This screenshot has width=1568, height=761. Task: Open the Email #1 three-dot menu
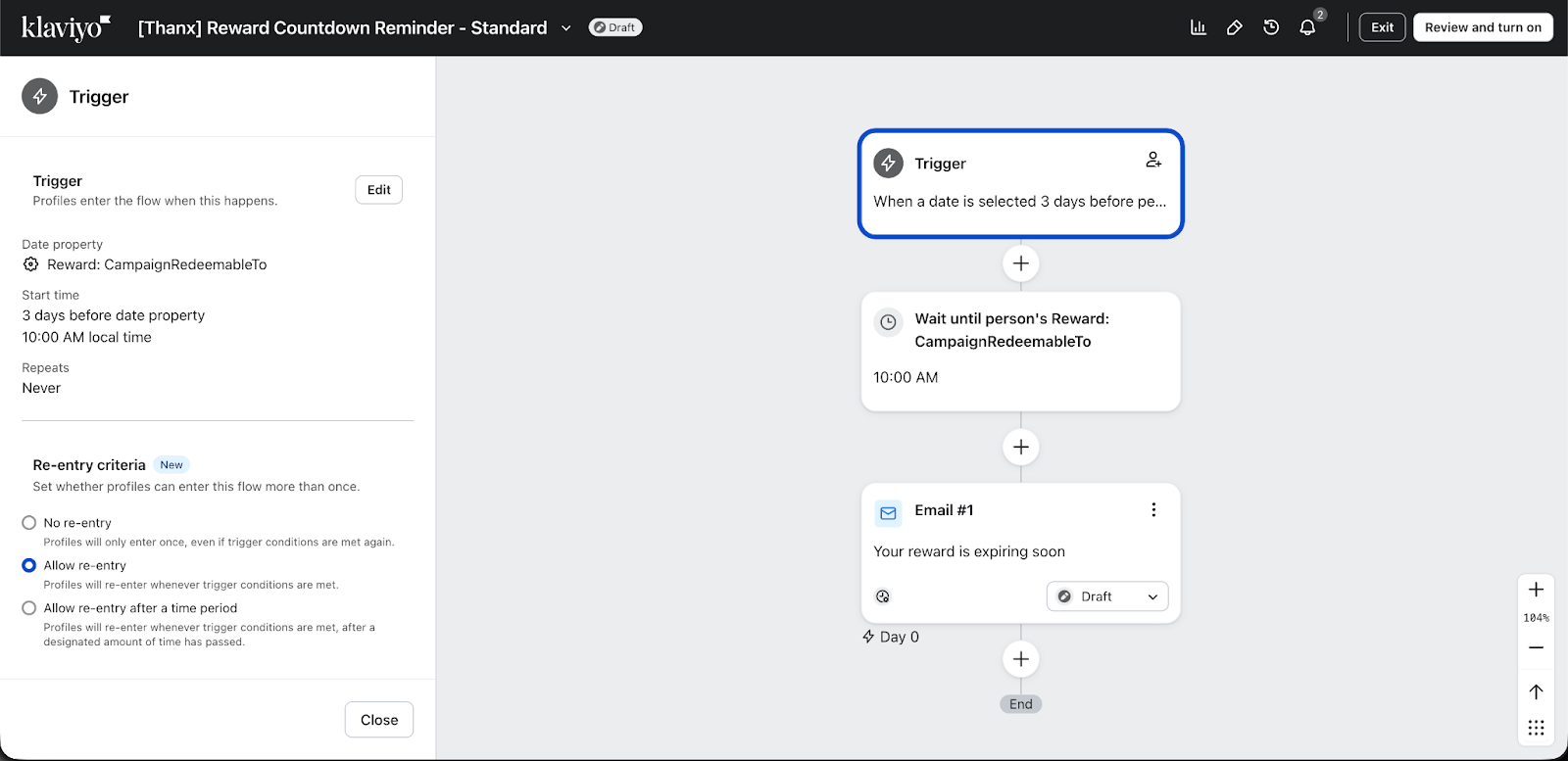coord(1153,510)
